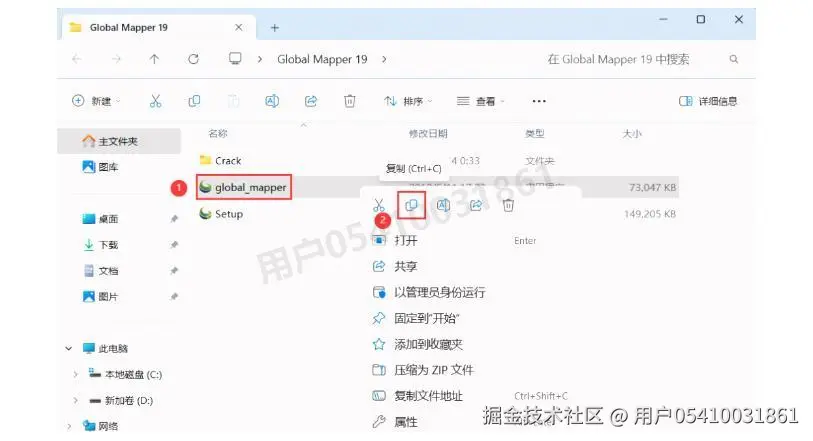The image size is (813, 441).
Task: Sort by the 名称 column header
Action: coord(218,134)
